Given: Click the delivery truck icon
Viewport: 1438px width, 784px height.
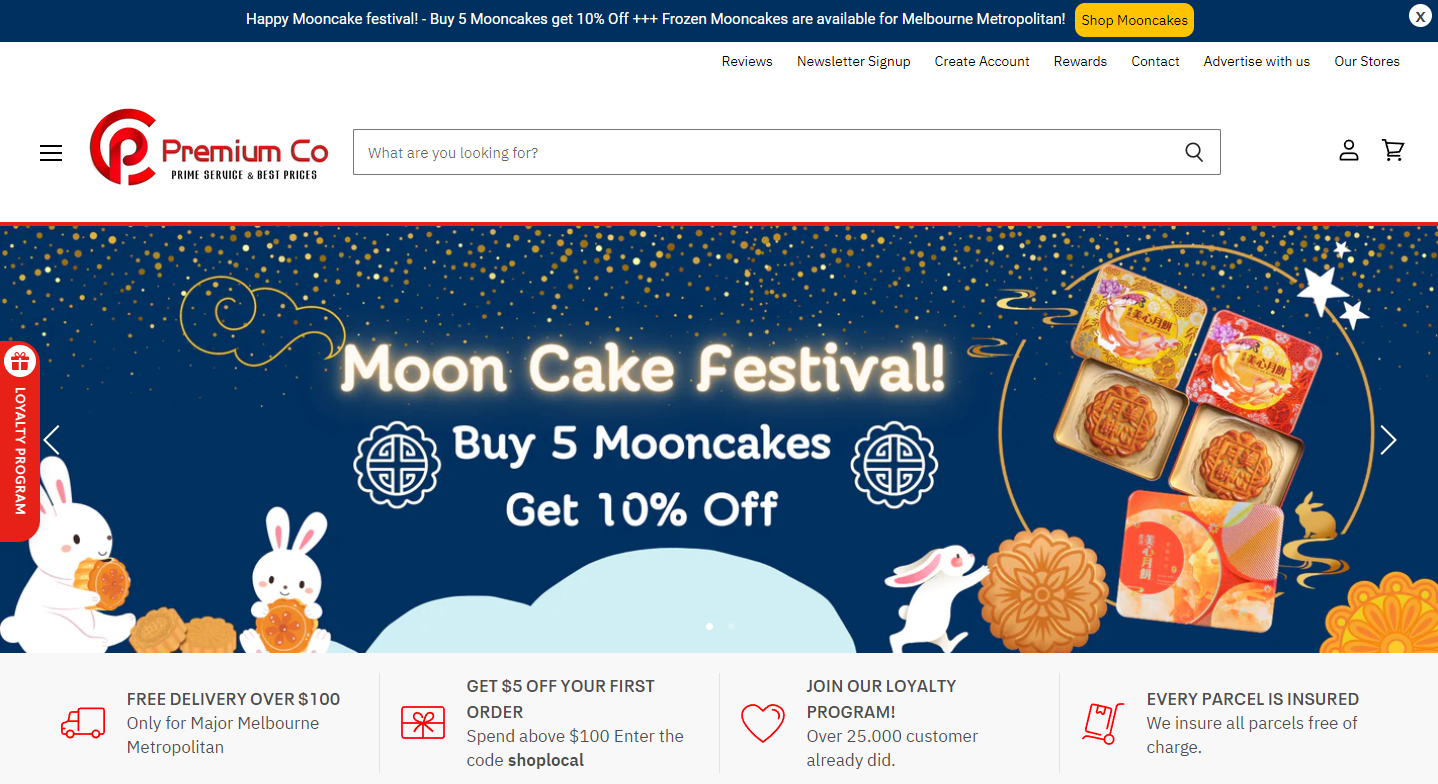Looking at the screenshot, I should 83,723.
